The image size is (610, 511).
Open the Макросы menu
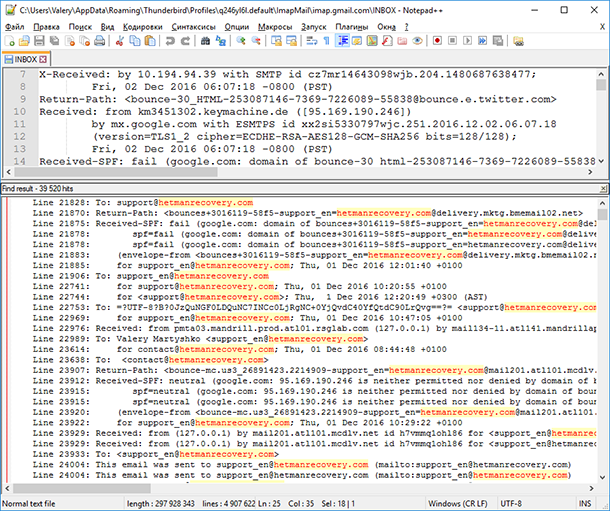coord(275,27)
